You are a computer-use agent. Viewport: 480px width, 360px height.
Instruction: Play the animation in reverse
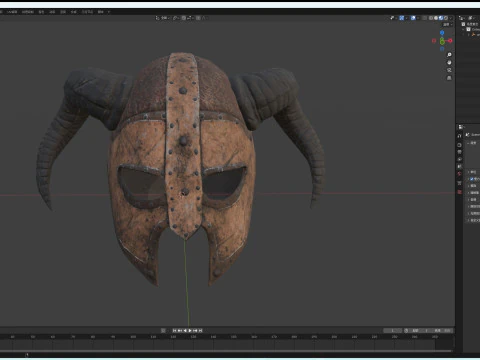pyautogui.click(x=185, y=331)
